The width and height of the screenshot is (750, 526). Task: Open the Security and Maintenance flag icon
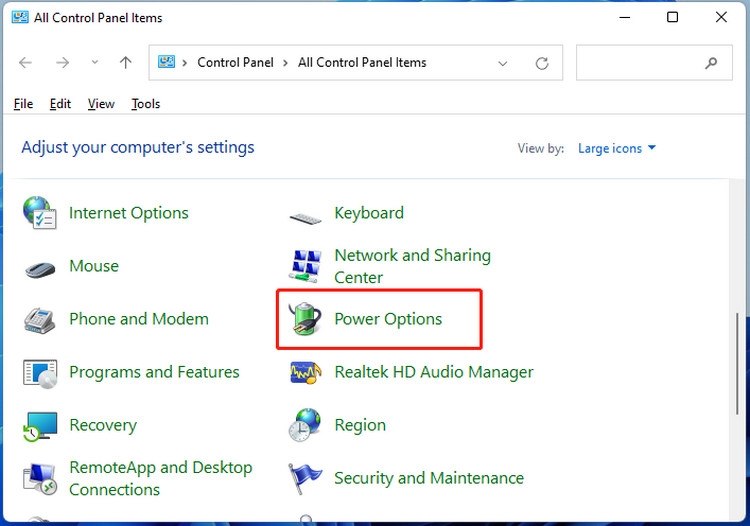(304, 478)
